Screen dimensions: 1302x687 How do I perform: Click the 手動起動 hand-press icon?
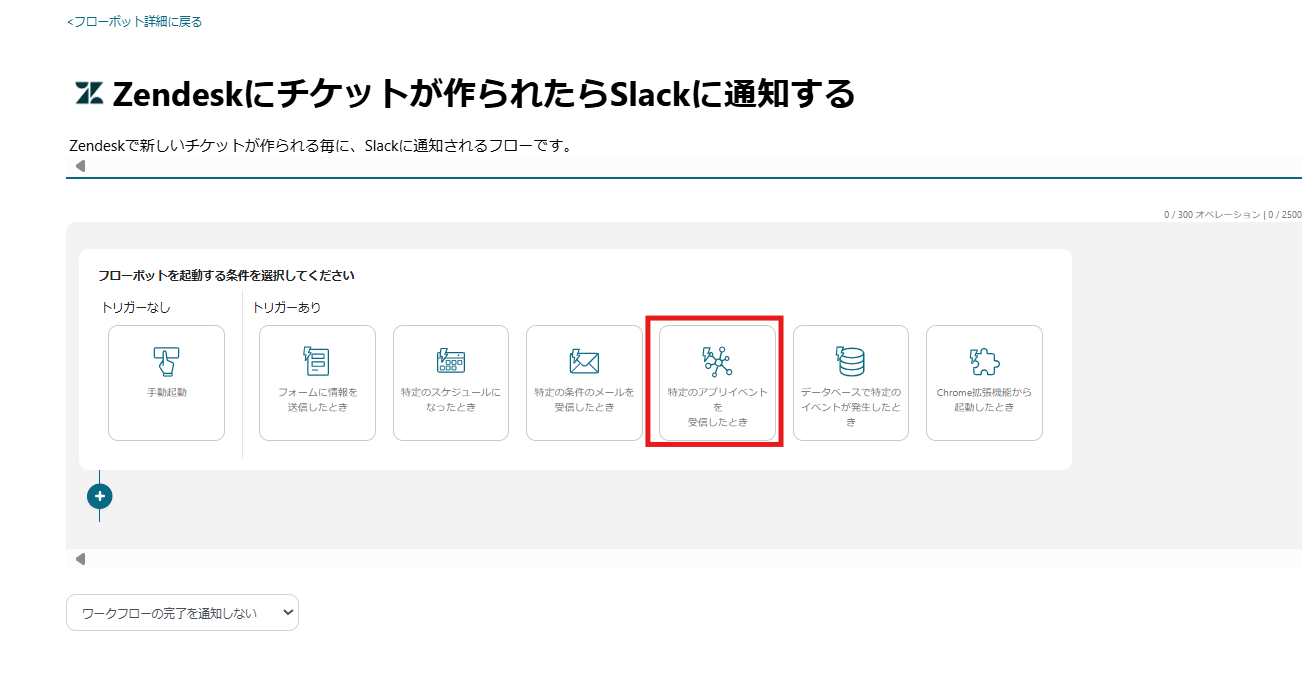click(166, 361)
